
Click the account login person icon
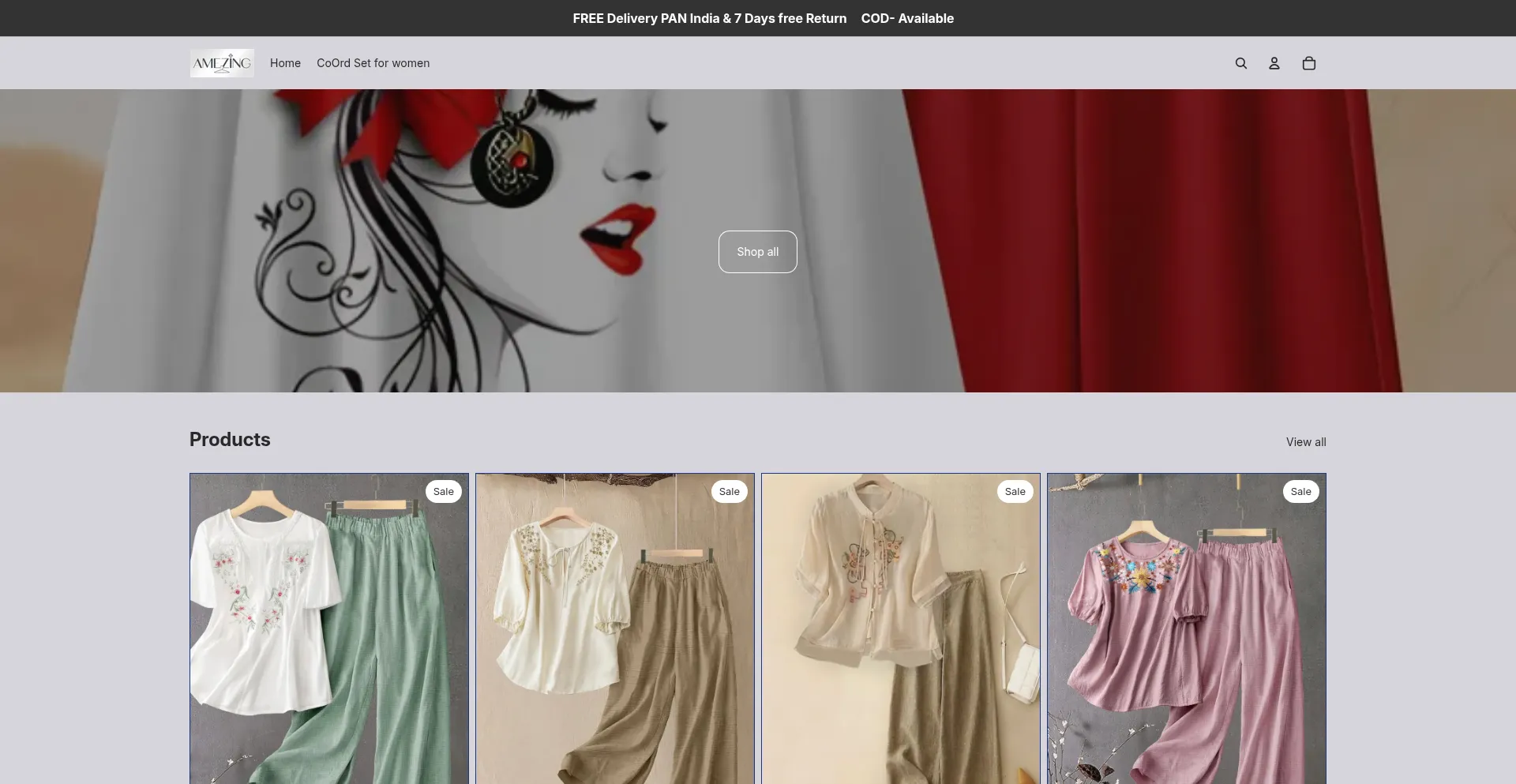point(1274,63)
